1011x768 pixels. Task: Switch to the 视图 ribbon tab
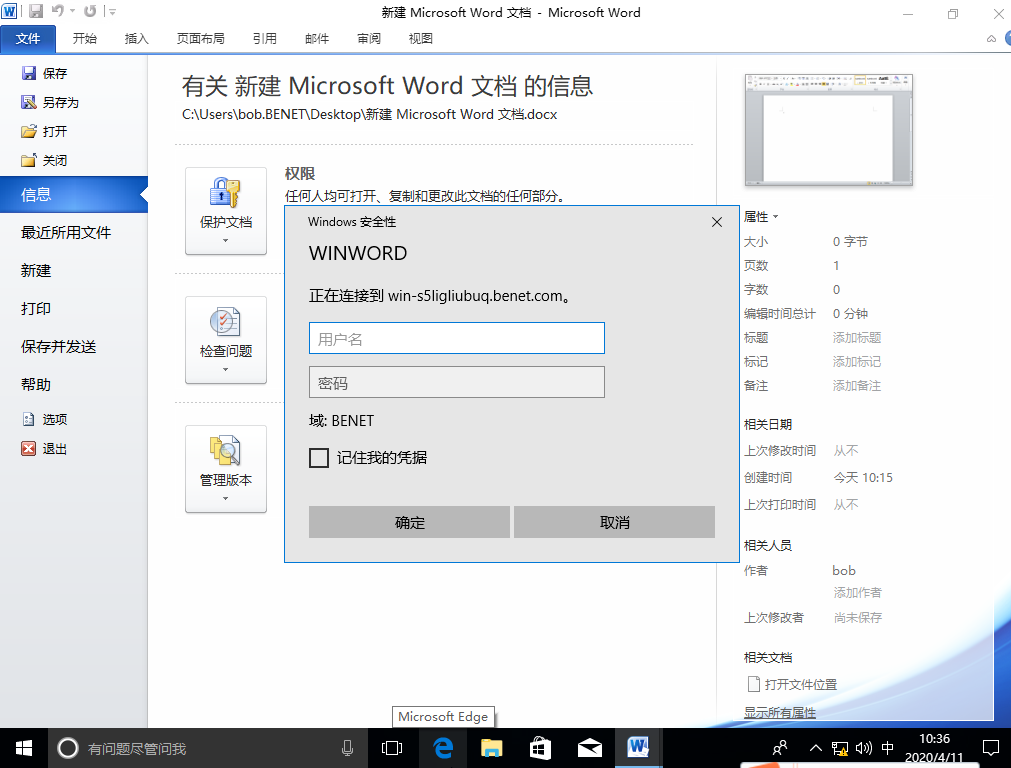pyautogui.click(x=420, y=39)
